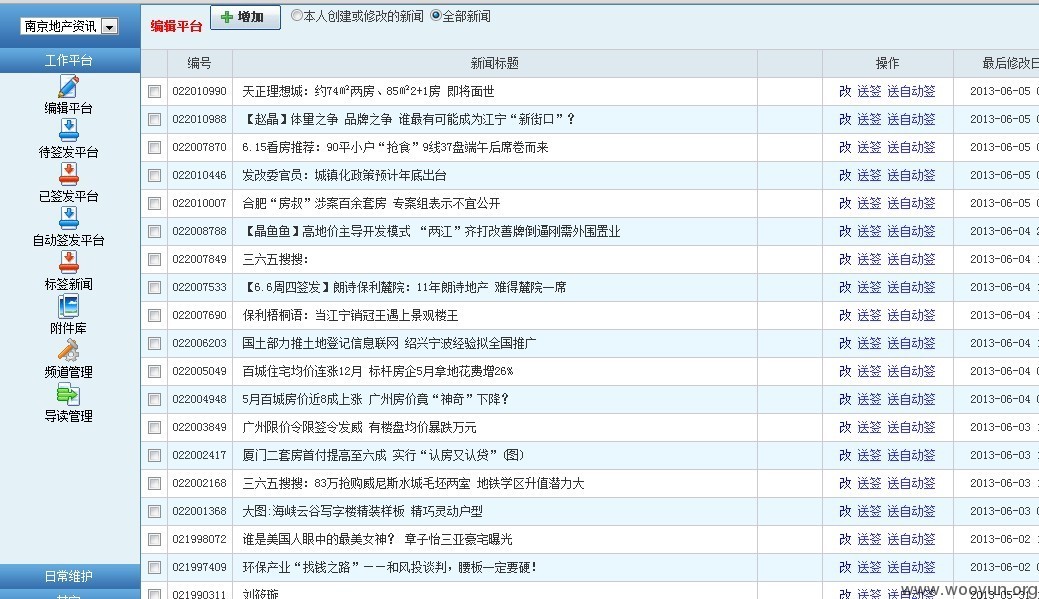Check the box for news 022010990

coord(154,91)
